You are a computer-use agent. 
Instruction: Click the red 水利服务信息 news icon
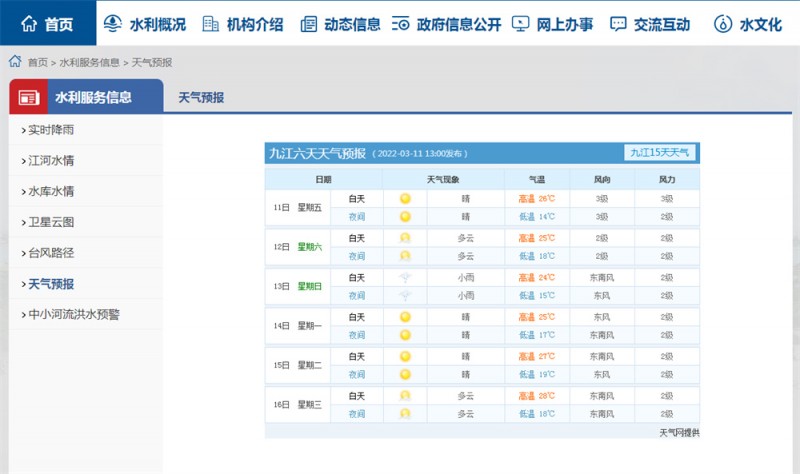[x=29, y=97]
